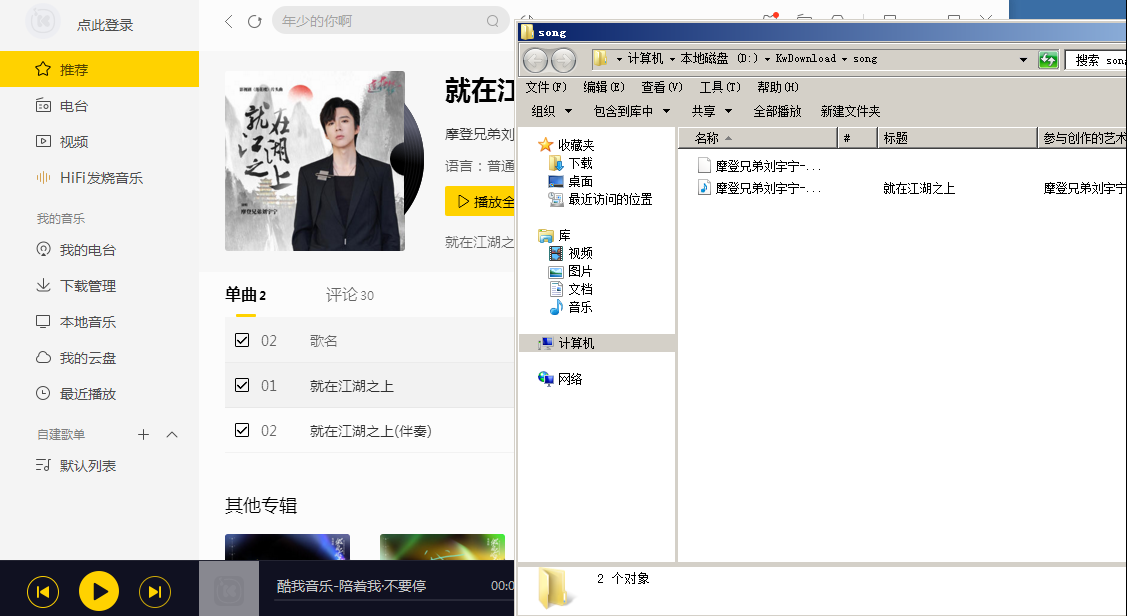Select the blank-icon 摩登兄弟刘宇宁 file
1127x616 pixels.
(759, 166)
